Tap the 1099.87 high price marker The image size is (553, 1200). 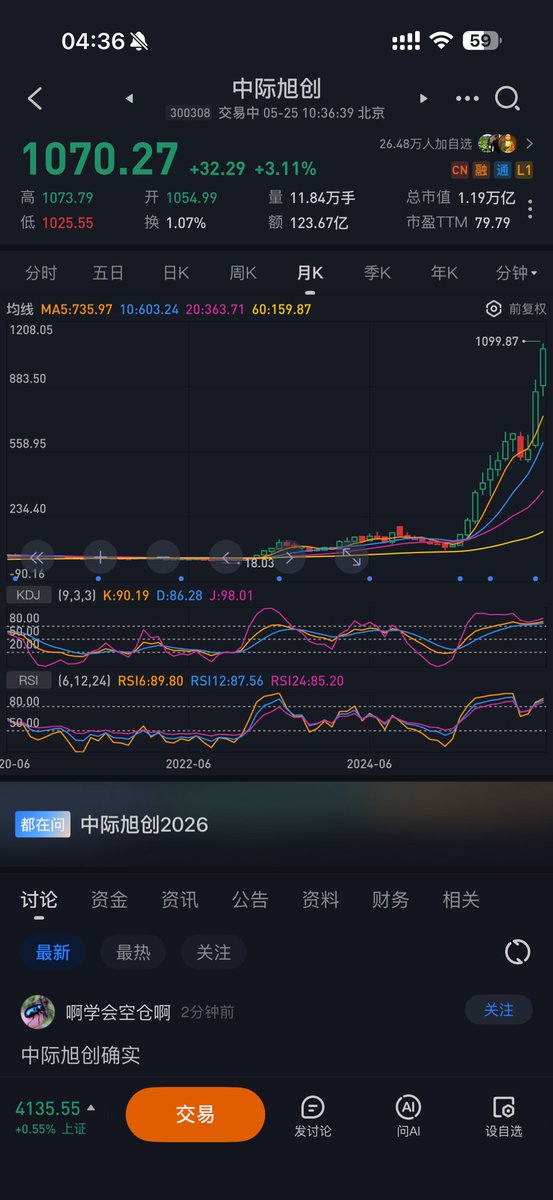point(498,341)
